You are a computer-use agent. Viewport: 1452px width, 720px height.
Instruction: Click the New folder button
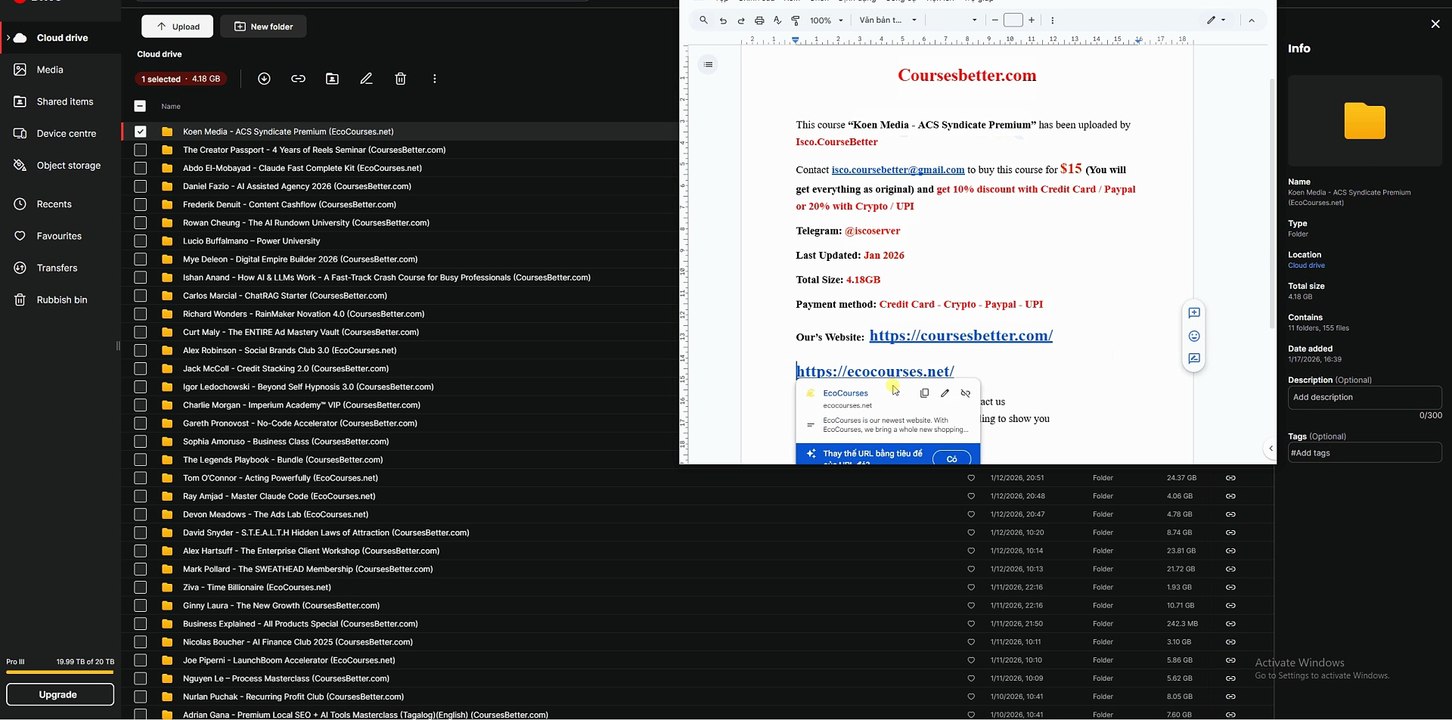tap(263, 26)
